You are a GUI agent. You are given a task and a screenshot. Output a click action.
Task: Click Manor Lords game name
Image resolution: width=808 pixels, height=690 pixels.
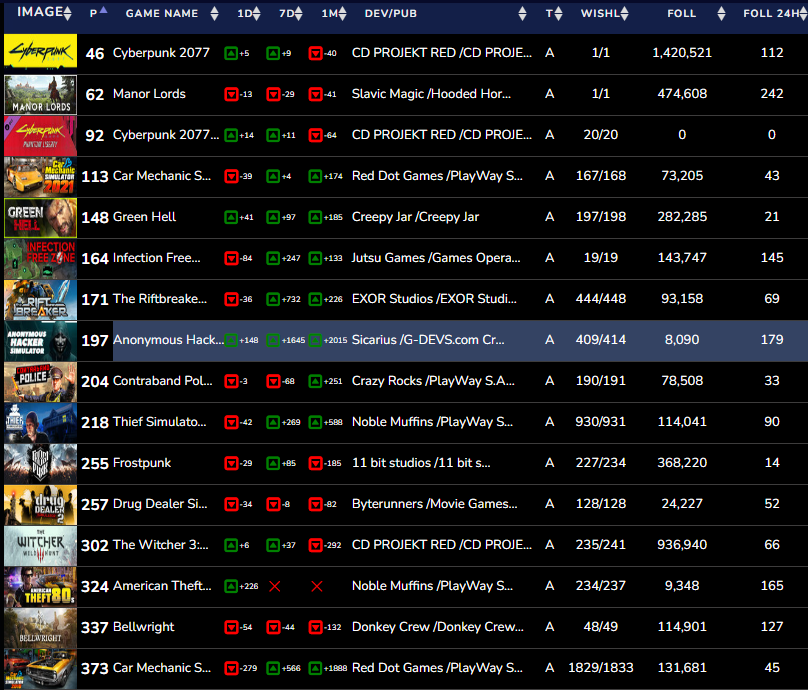pos(149,94)
